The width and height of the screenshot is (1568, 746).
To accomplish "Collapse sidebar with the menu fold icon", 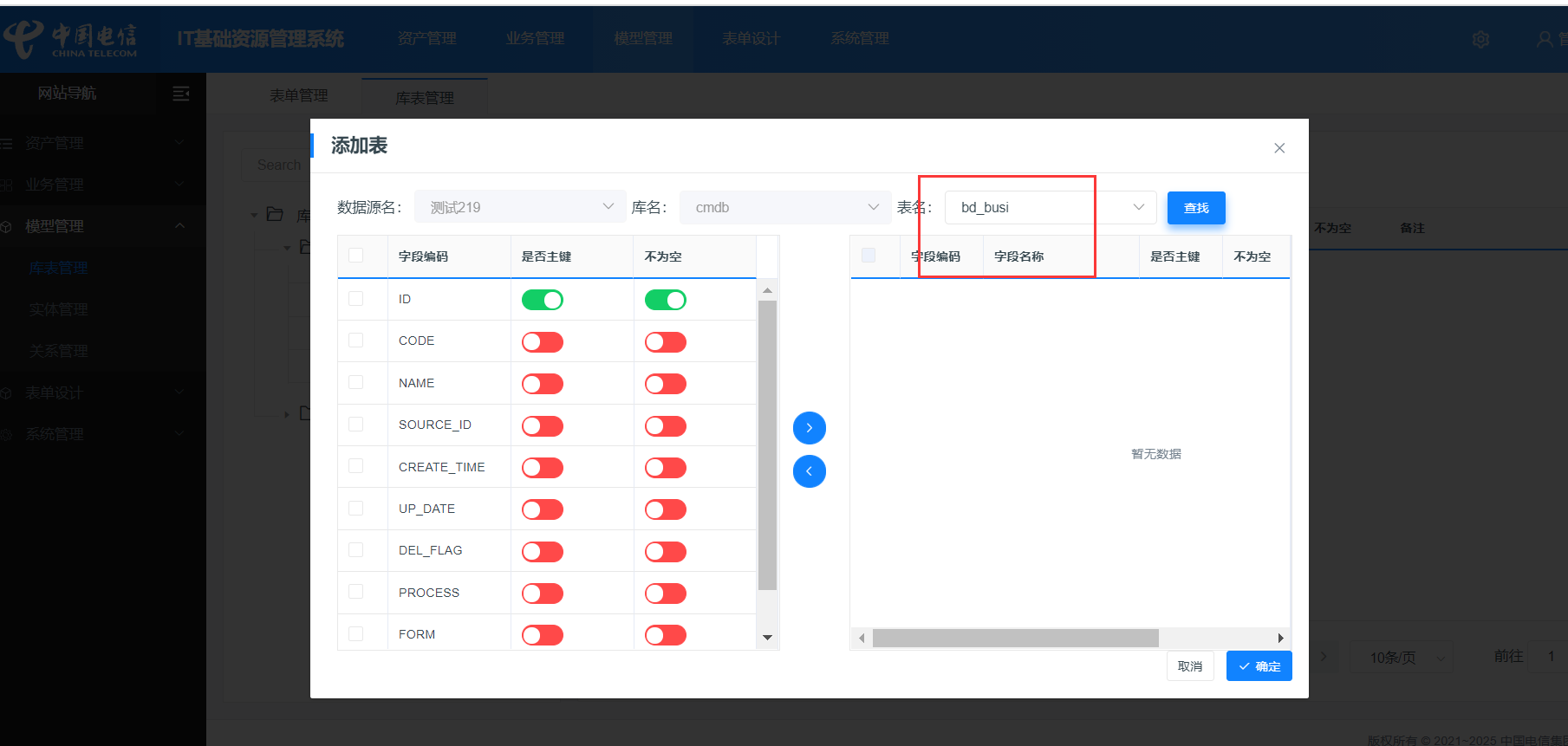I will click(x=180, y=94).
